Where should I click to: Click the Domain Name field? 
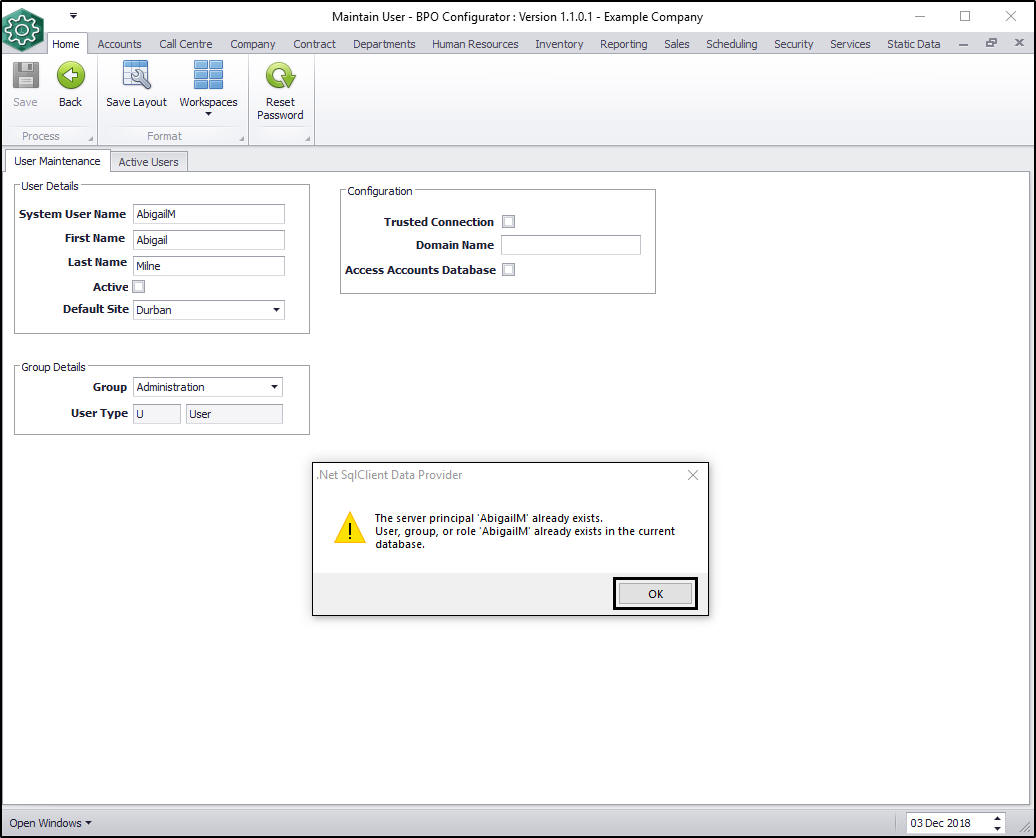point(571,245)
